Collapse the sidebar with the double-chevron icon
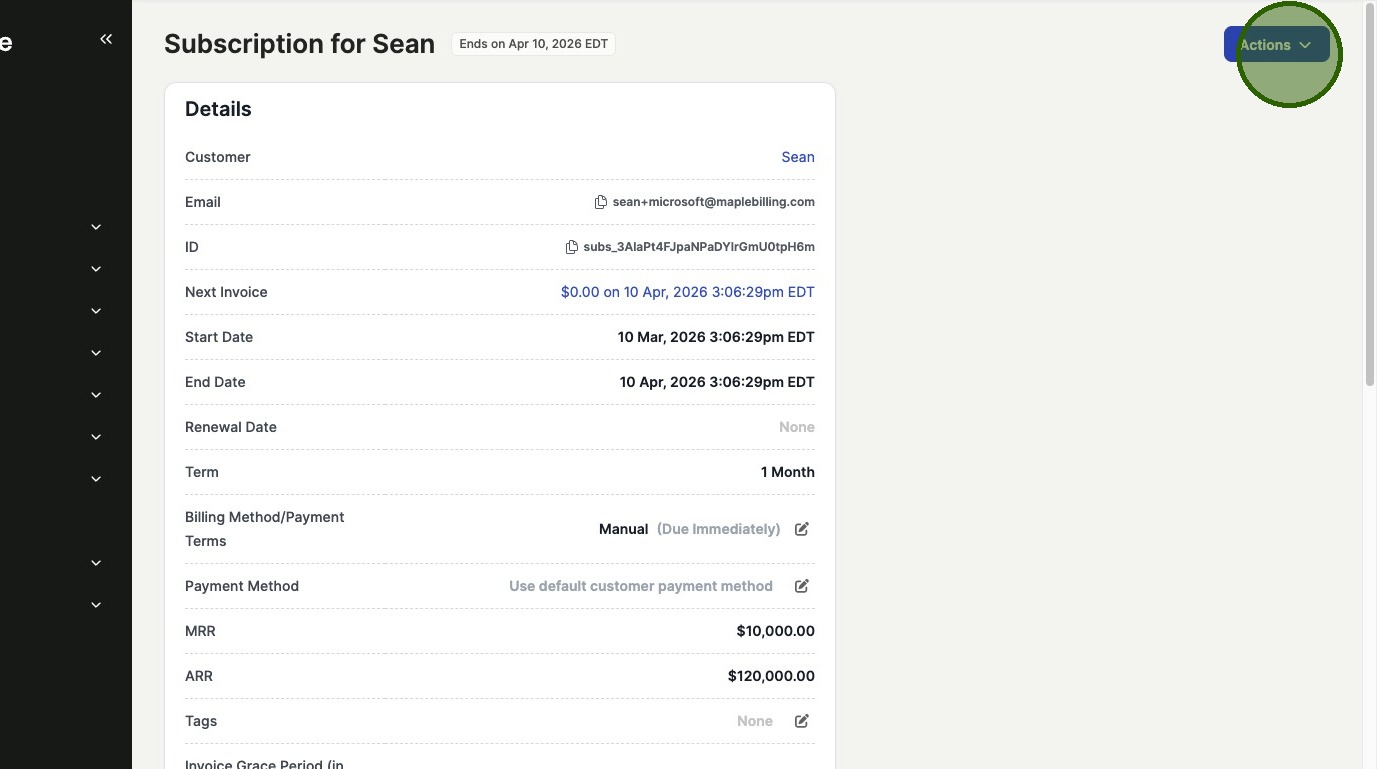This screenshot has height=769, width=1377. pos(106,39)
